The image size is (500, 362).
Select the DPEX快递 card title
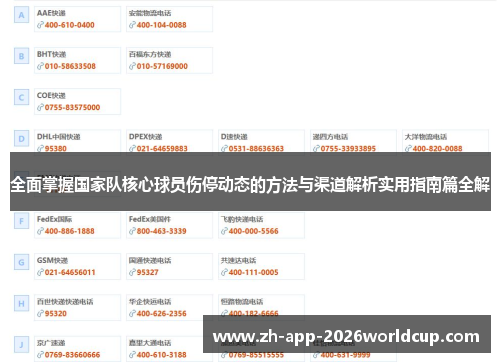point(145,137)
